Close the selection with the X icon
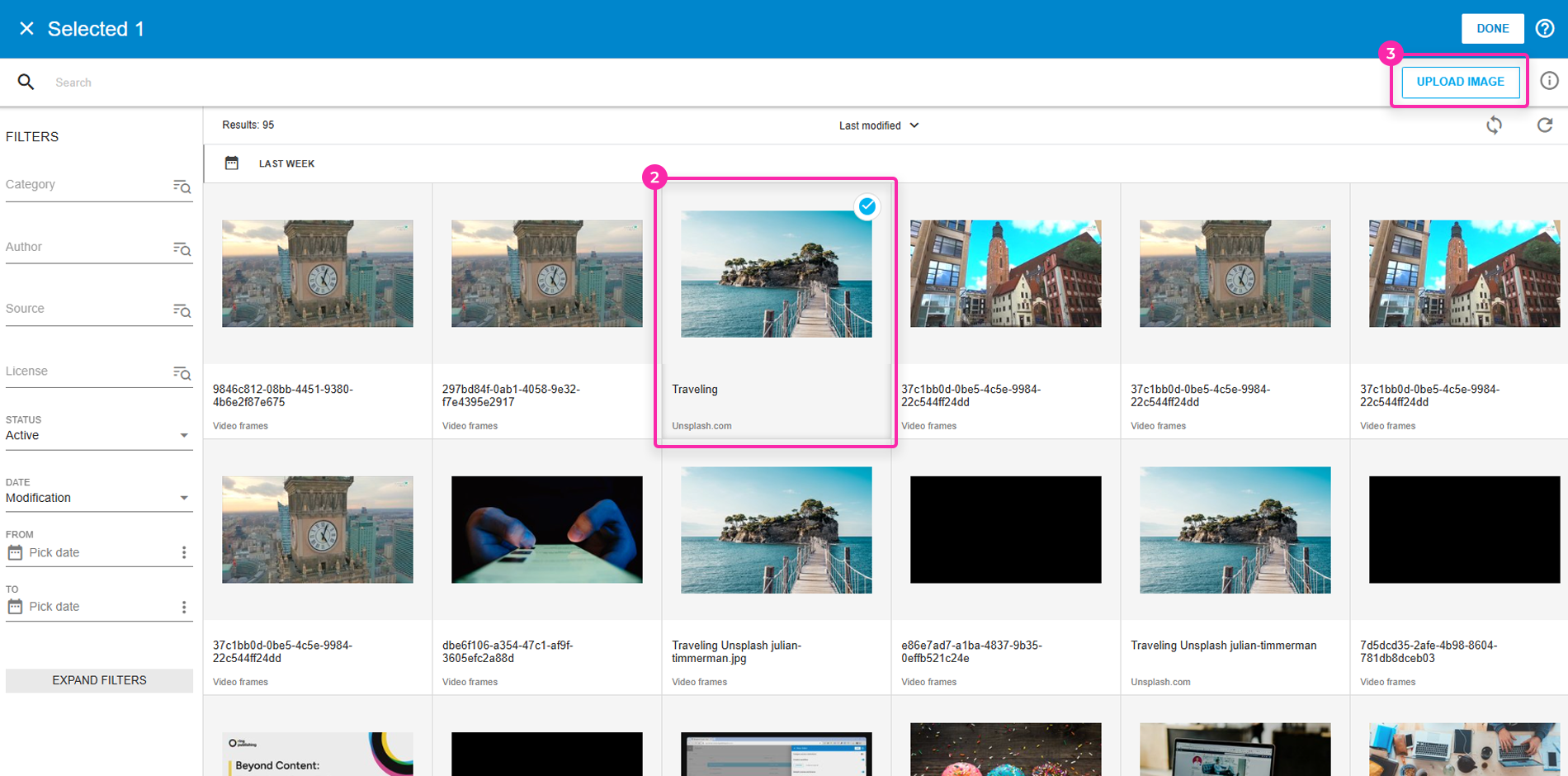The height and width of the screenshot is (776, 1568). [x=26, y=29]
